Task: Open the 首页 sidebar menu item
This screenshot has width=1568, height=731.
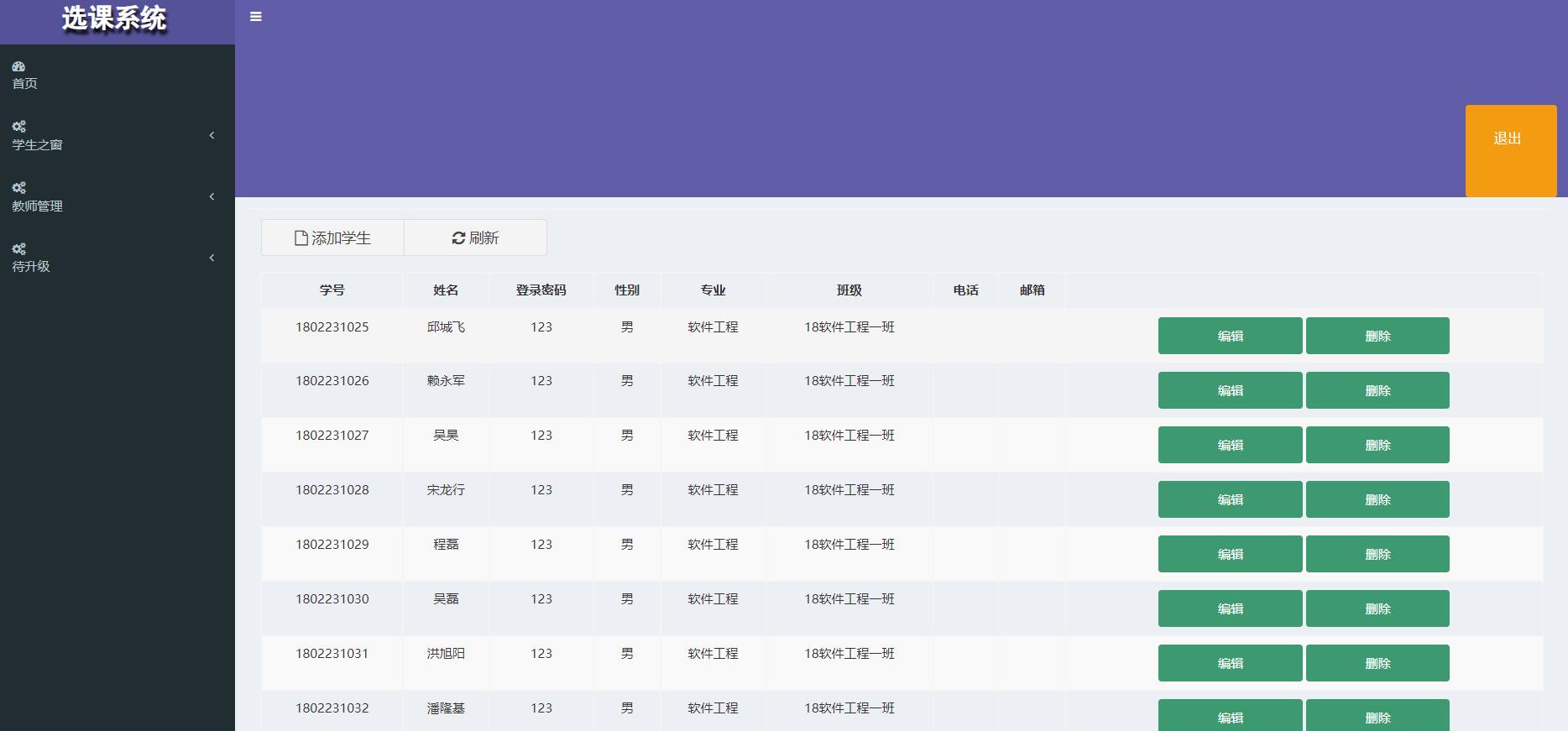Action: (x=118, y=75)
